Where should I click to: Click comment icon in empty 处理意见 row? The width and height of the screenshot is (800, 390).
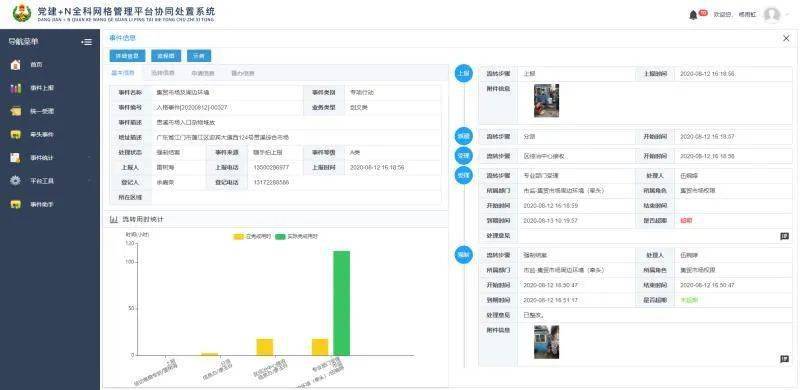click(785, 236)
